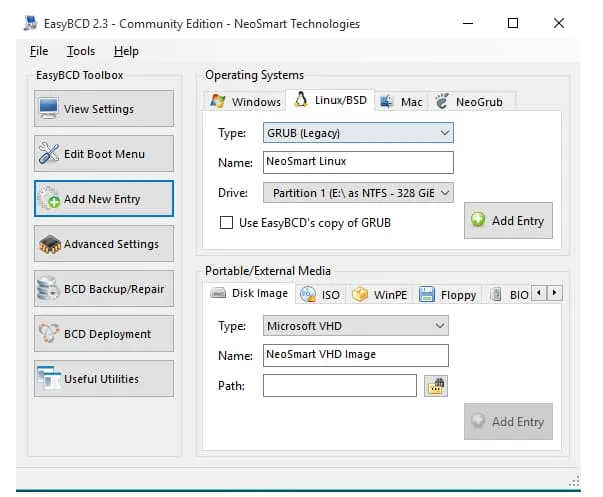Screen dimensions: 603x497
Task: Click the BCD Deployment button label
Action: tap(107, 334)
